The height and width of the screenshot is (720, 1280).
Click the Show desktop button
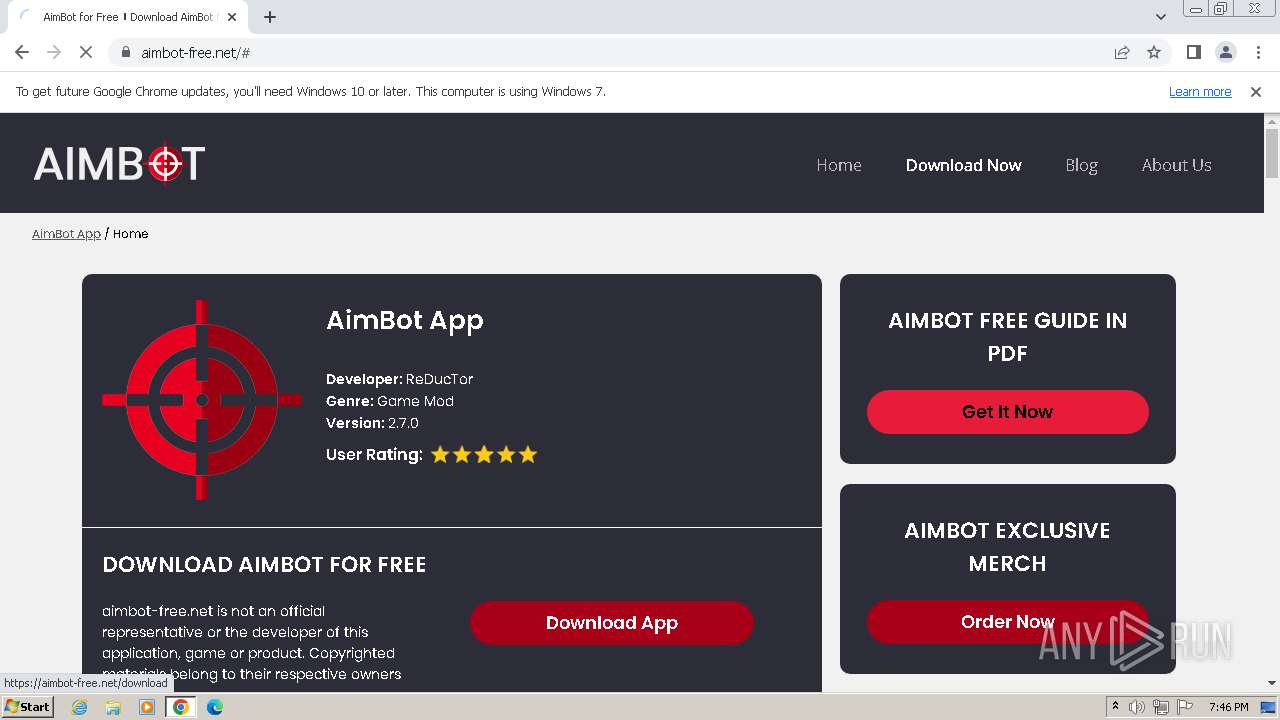1269,707
